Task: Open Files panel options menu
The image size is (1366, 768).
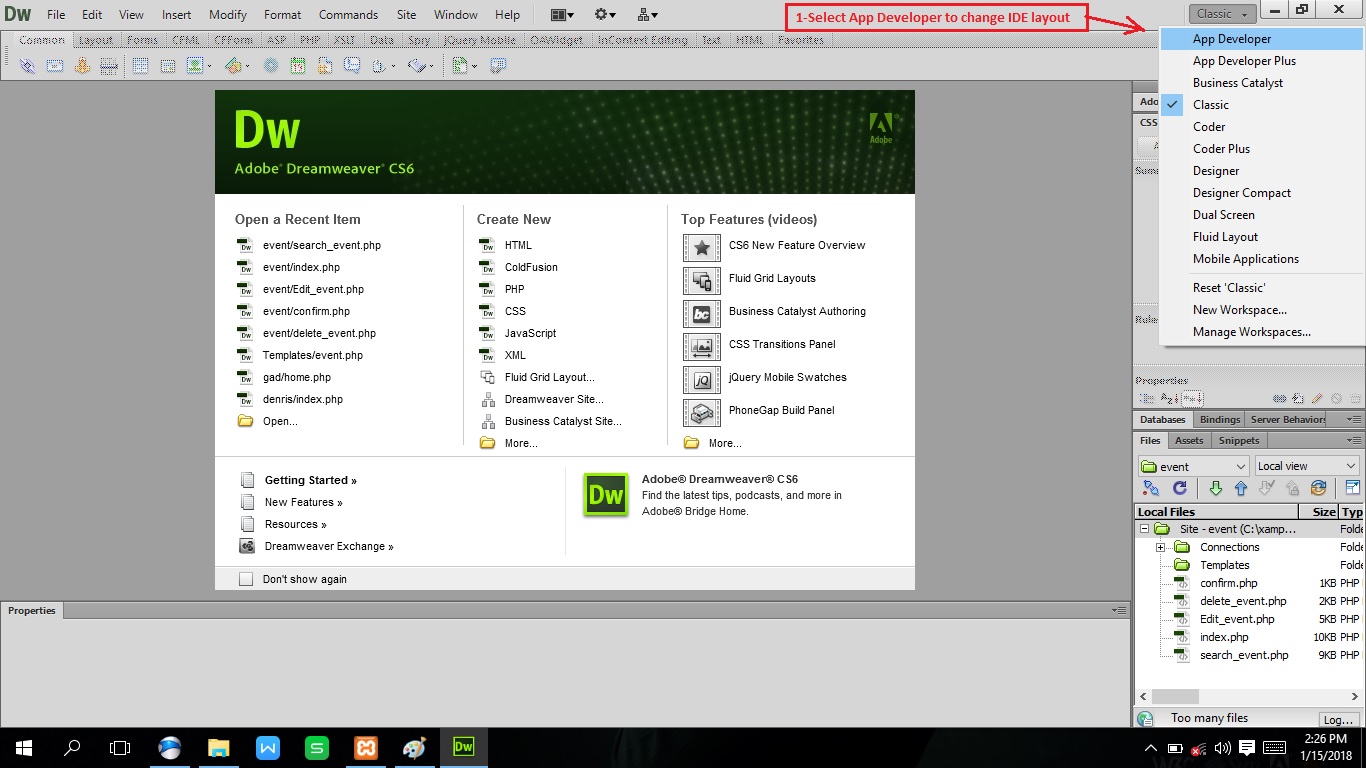Action: click(1354, 440)
